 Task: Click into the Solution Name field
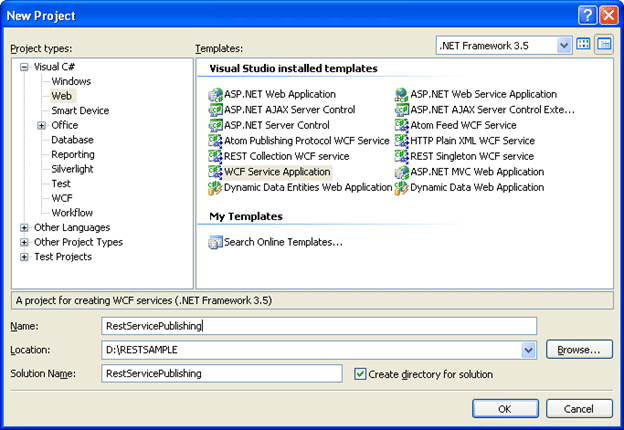222,374
